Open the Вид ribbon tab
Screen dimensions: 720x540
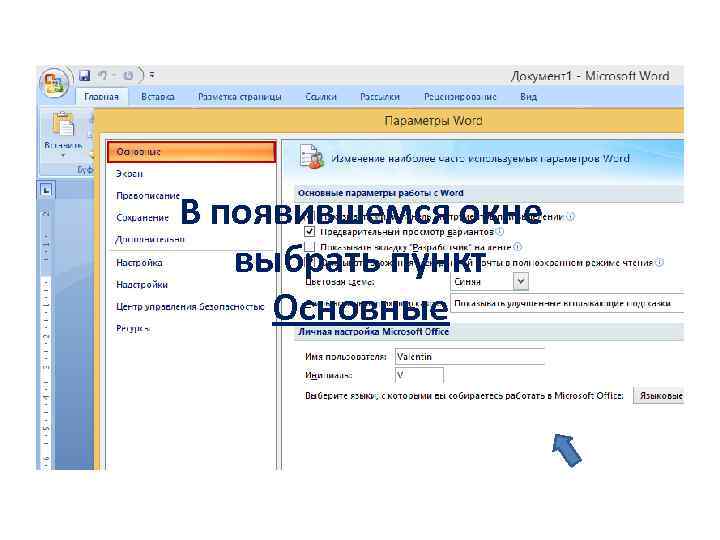[x=529, y=97]
